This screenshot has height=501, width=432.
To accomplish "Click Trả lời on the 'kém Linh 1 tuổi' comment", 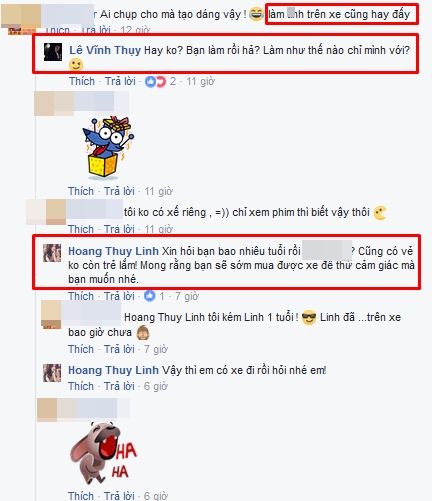I will pyautogui.click(x=119, y=349).
